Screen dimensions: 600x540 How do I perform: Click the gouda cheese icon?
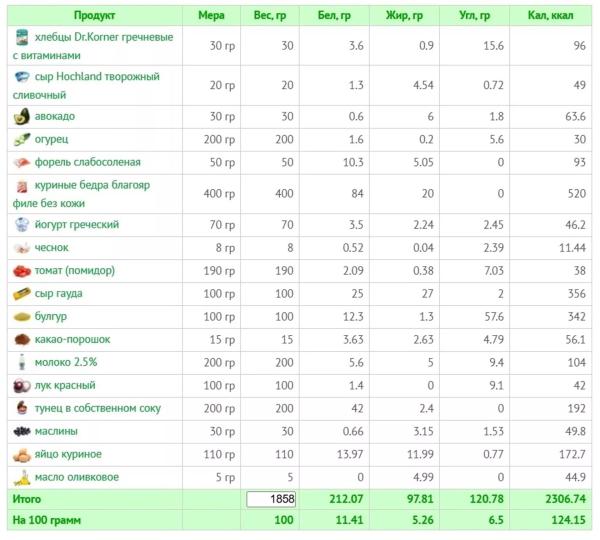pyautogui.click(x=21, y=294)
